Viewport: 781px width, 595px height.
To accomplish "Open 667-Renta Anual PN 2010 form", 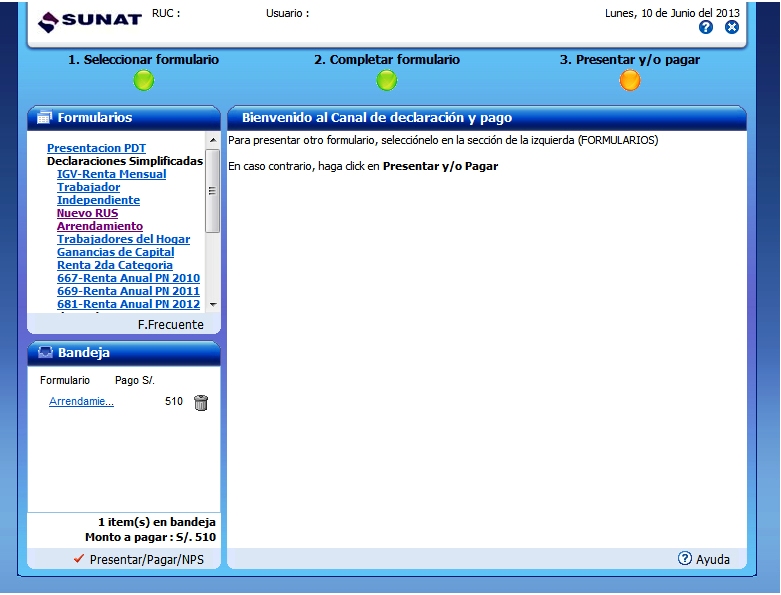I will [x=129, y=278].
